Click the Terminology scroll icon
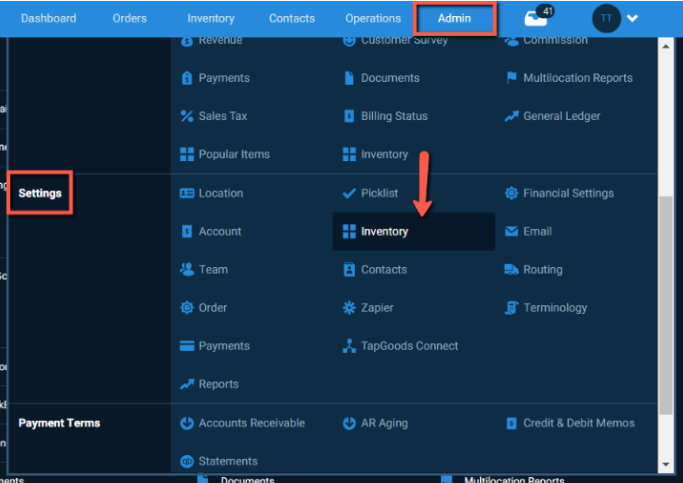Viewport: 683px width, 483px height. tap(511, 307)
